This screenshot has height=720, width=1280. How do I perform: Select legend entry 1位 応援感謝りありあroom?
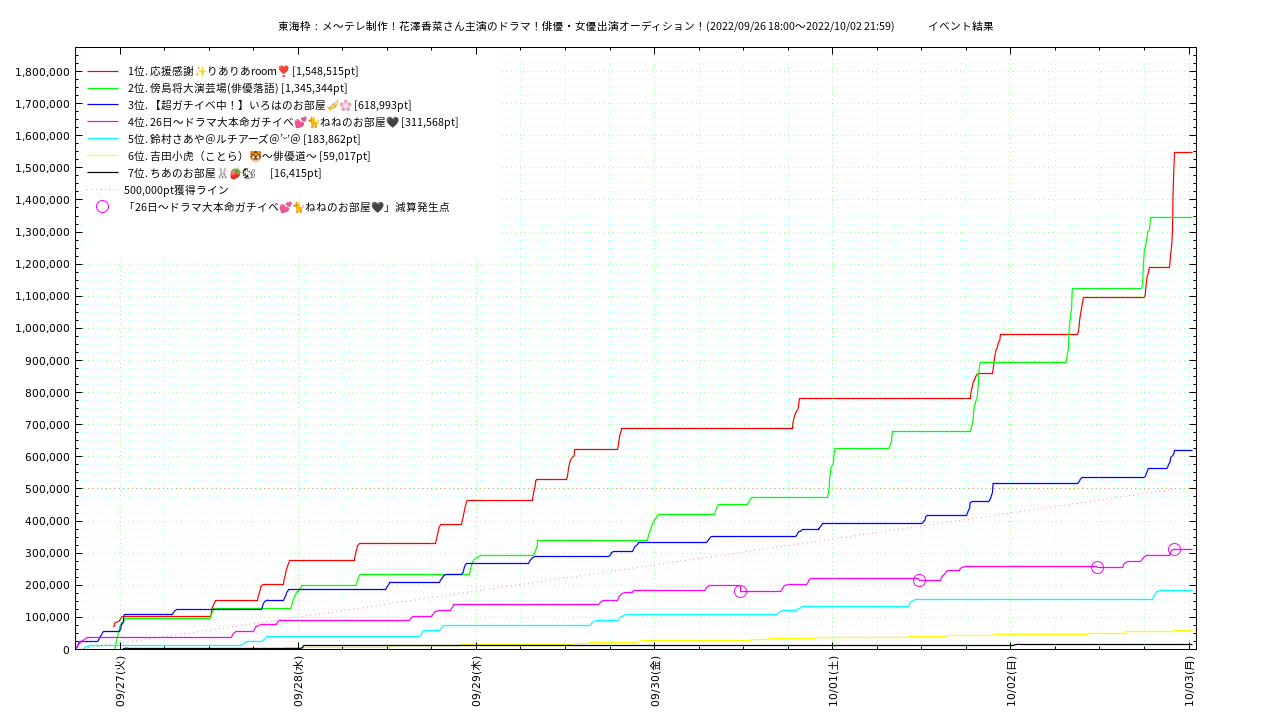[243, 71]
